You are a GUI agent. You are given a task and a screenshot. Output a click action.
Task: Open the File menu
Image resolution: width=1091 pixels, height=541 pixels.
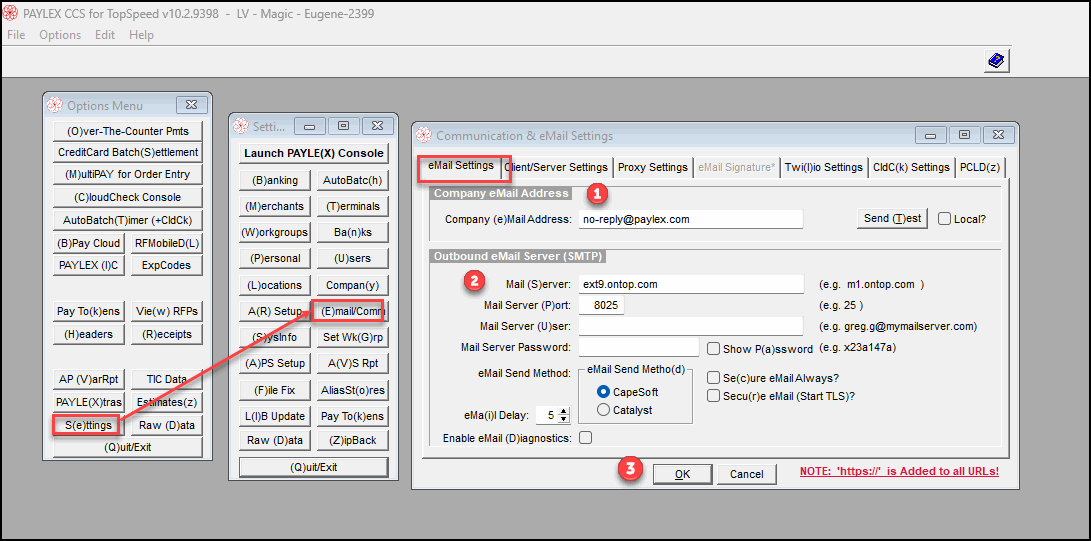[16, 35]
